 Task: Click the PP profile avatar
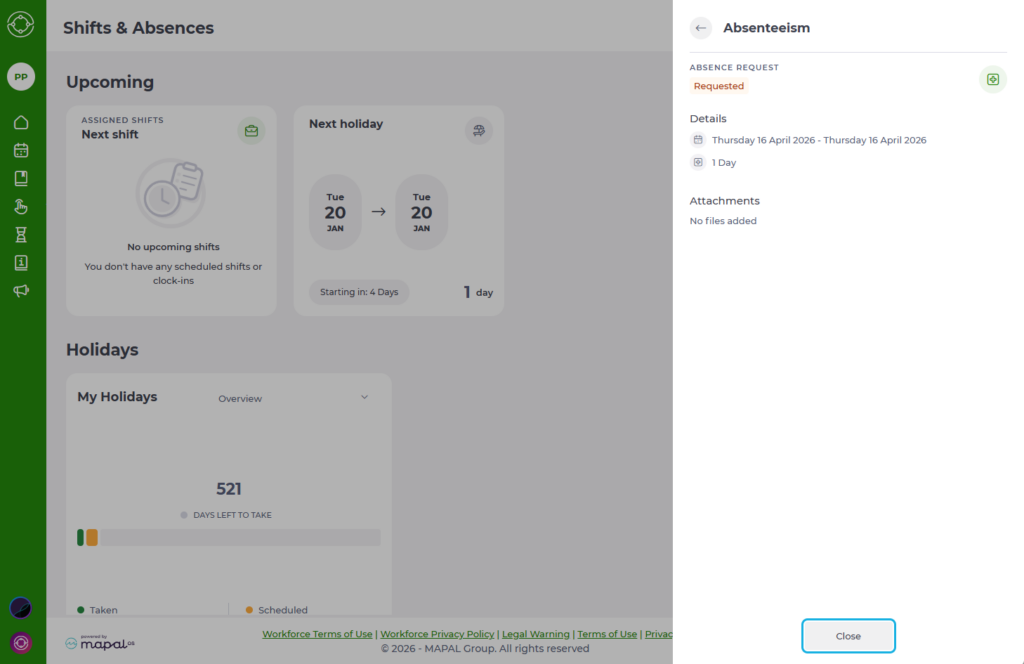(21, 77)
